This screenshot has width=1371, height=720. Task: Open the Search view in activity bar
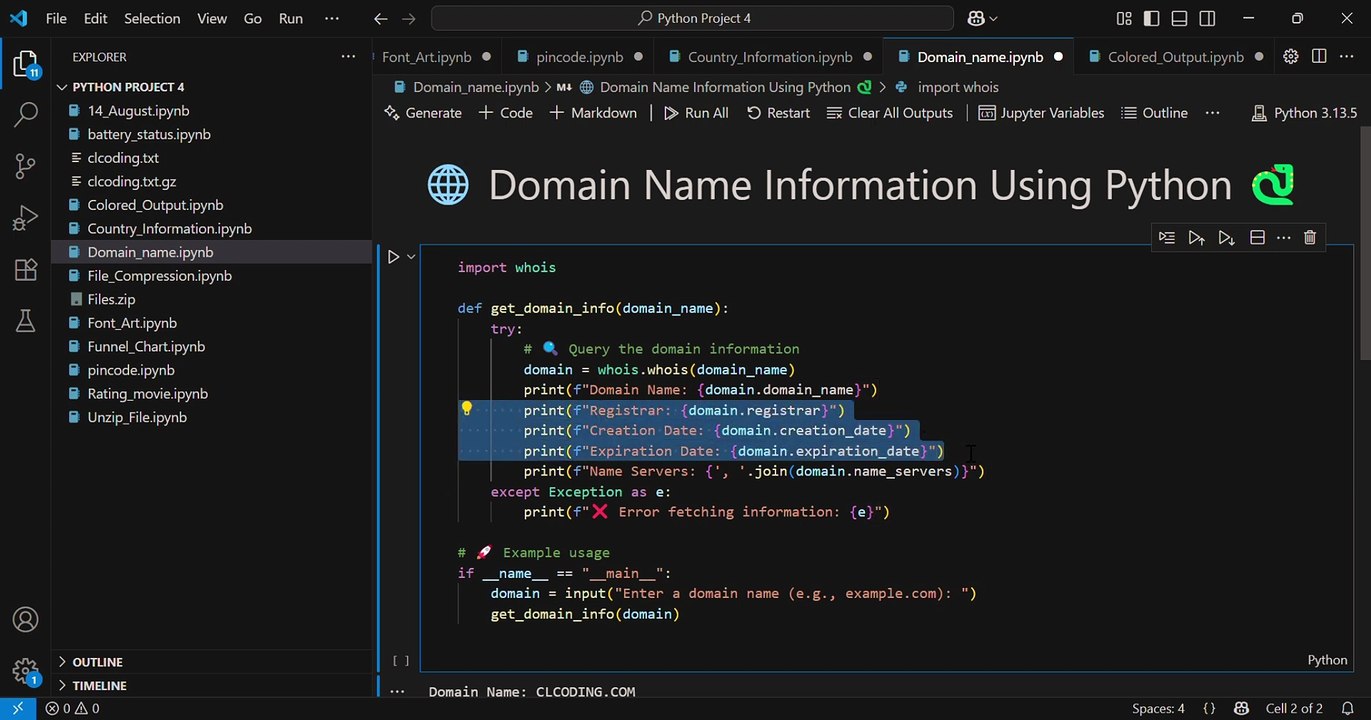tap(25, 115)
